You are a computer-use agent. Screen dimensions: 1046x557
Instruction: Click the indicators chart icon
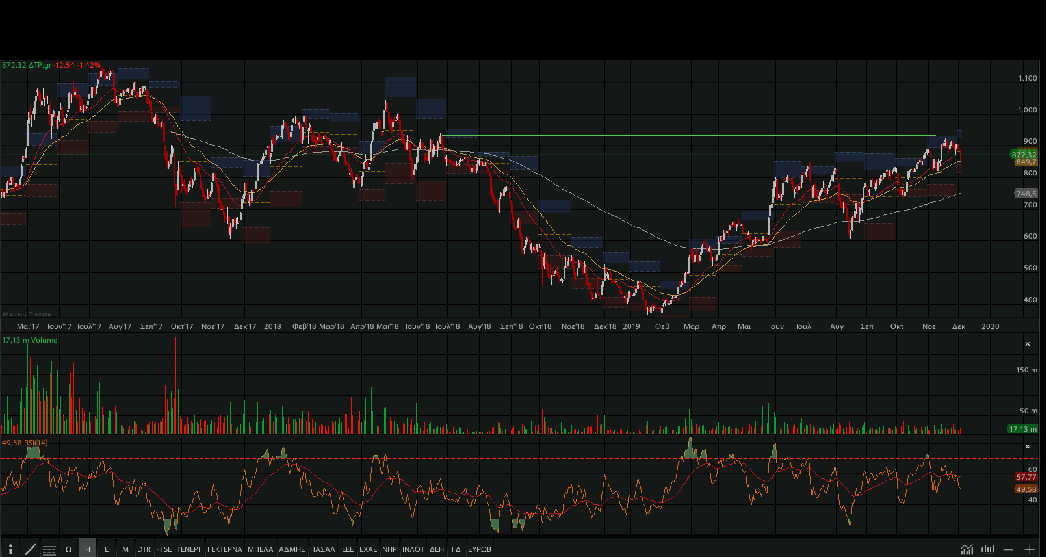[x=967, y=549]
